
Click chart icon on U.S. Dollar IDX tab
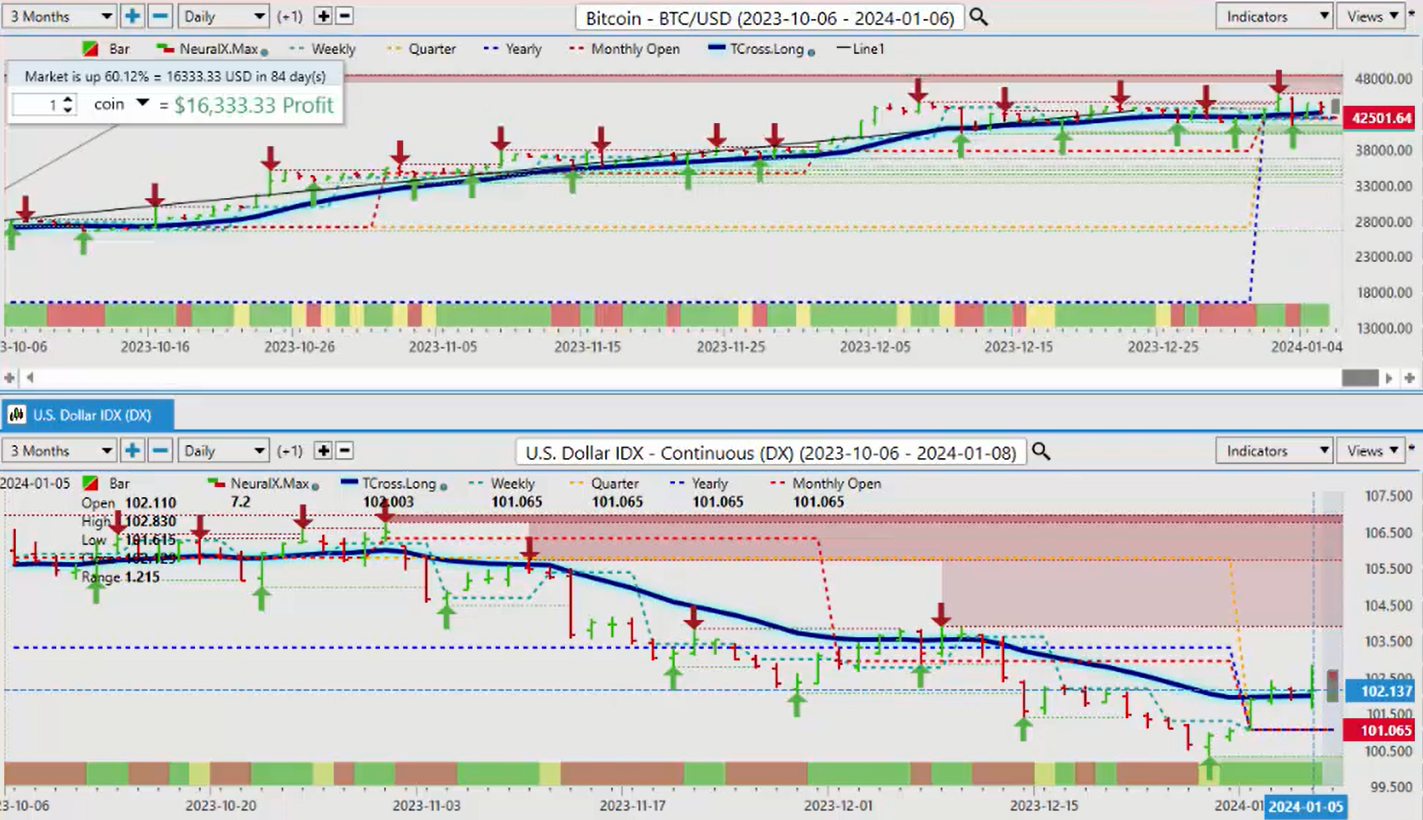(x=17, y=415)
